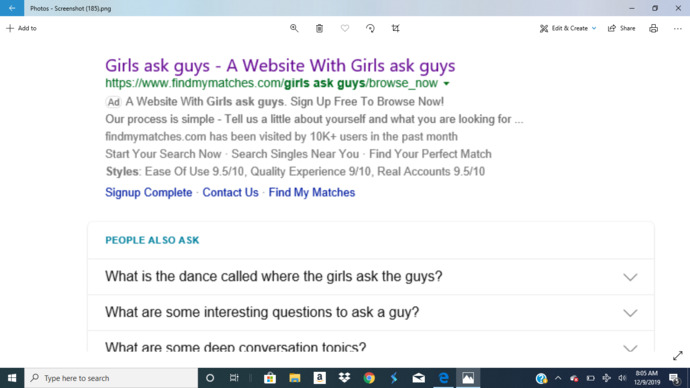The image size is (690, 388).
Task: Open the Find My Matches link
Action: [x=312, y=192]
